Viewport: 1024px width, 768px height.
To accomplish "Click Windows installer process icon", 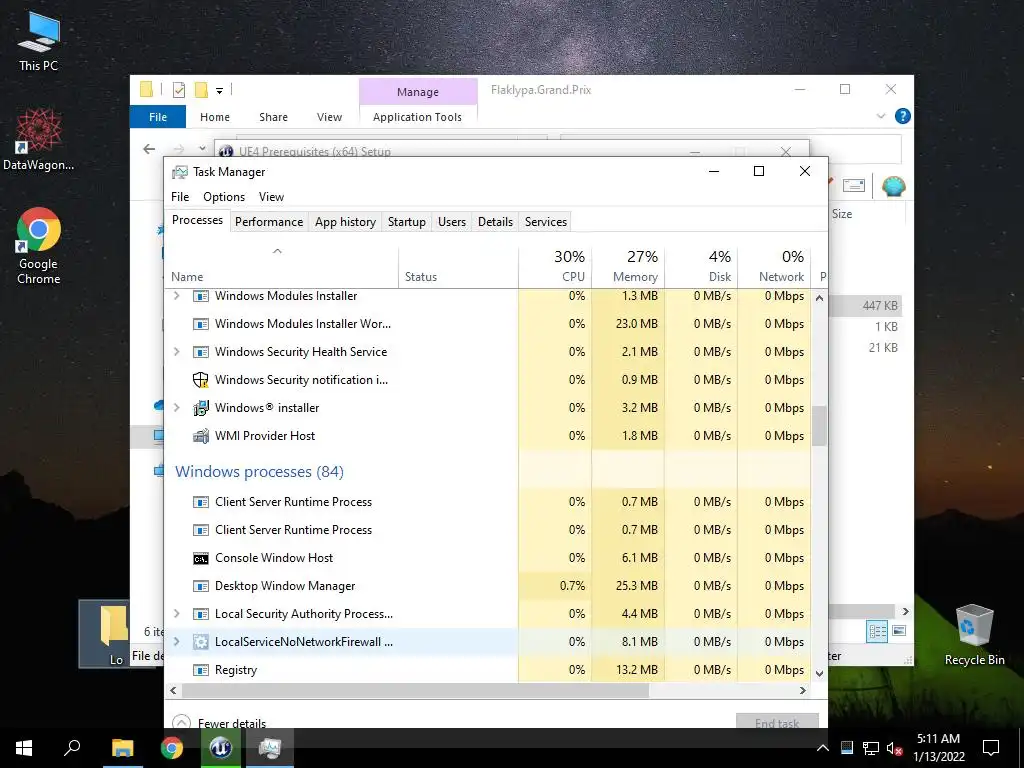I will coord(200,408).
